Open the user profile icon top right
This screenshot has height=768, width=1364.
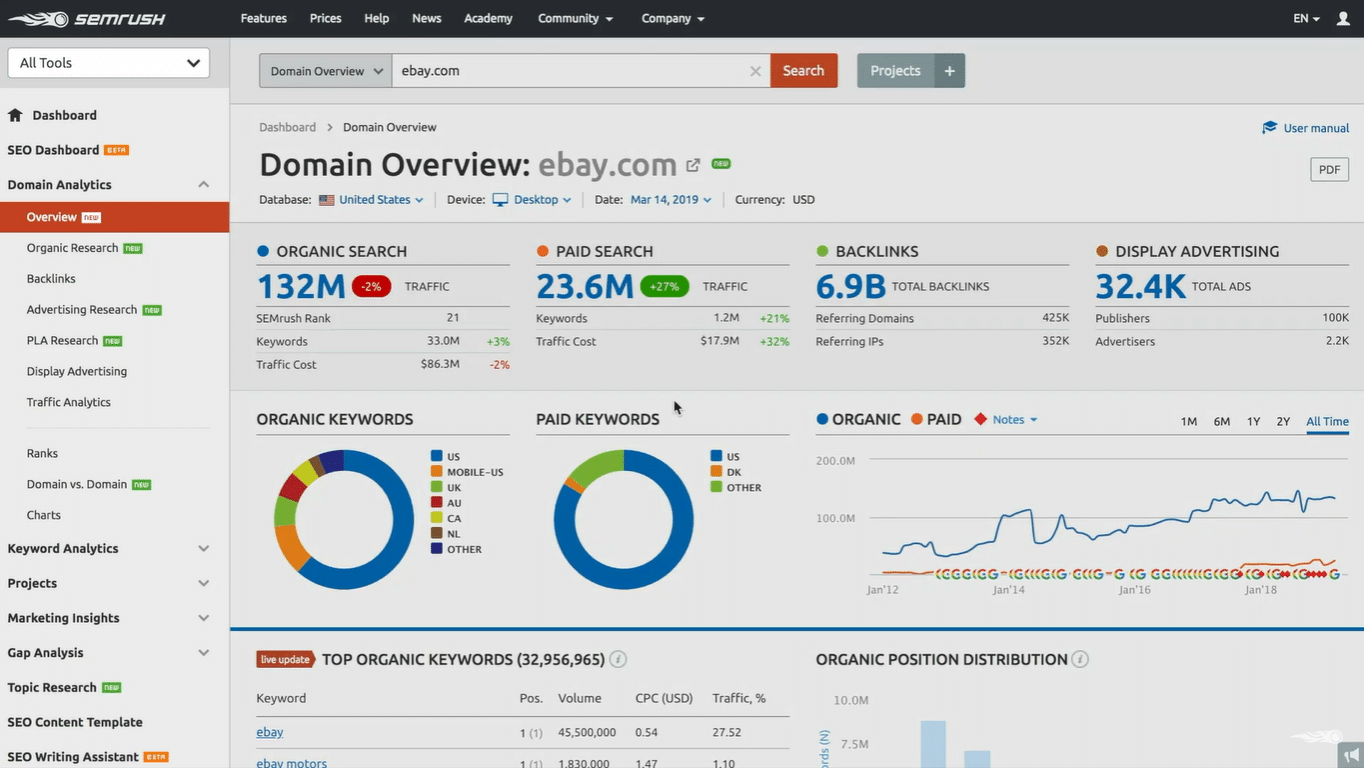click(1342, 17)
